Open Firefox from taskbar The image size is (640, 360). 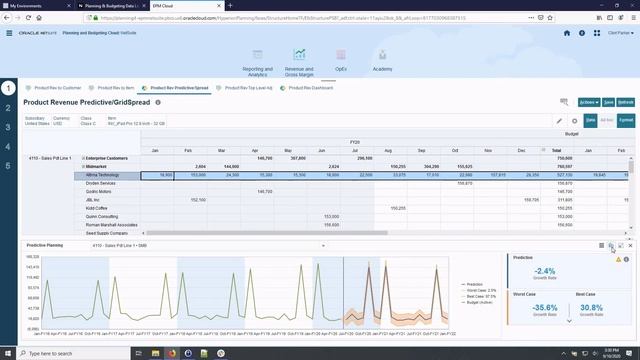(x=172, y=353)
